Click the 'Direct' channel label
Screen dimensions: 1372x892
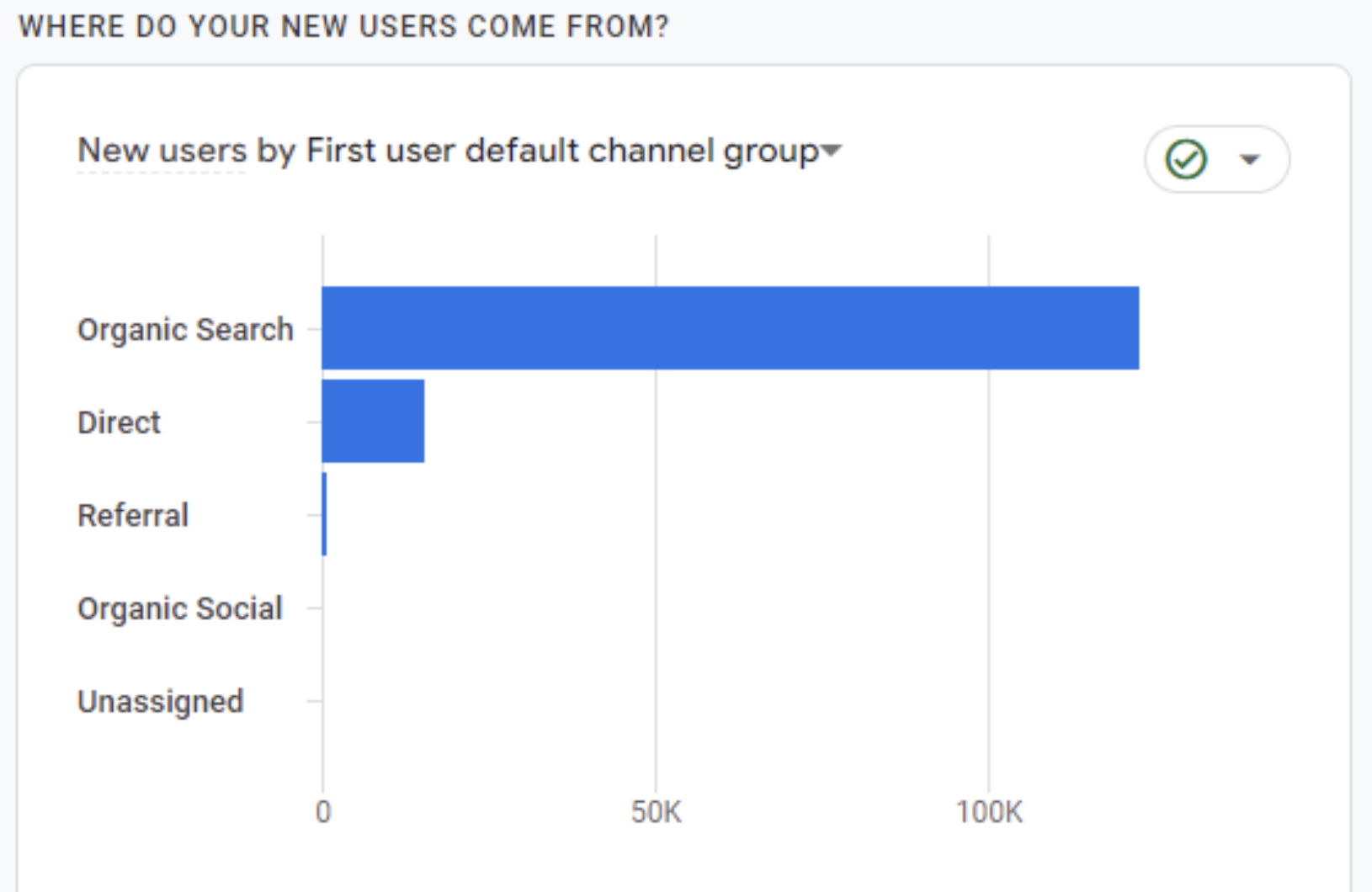click(x=119, y=422)
